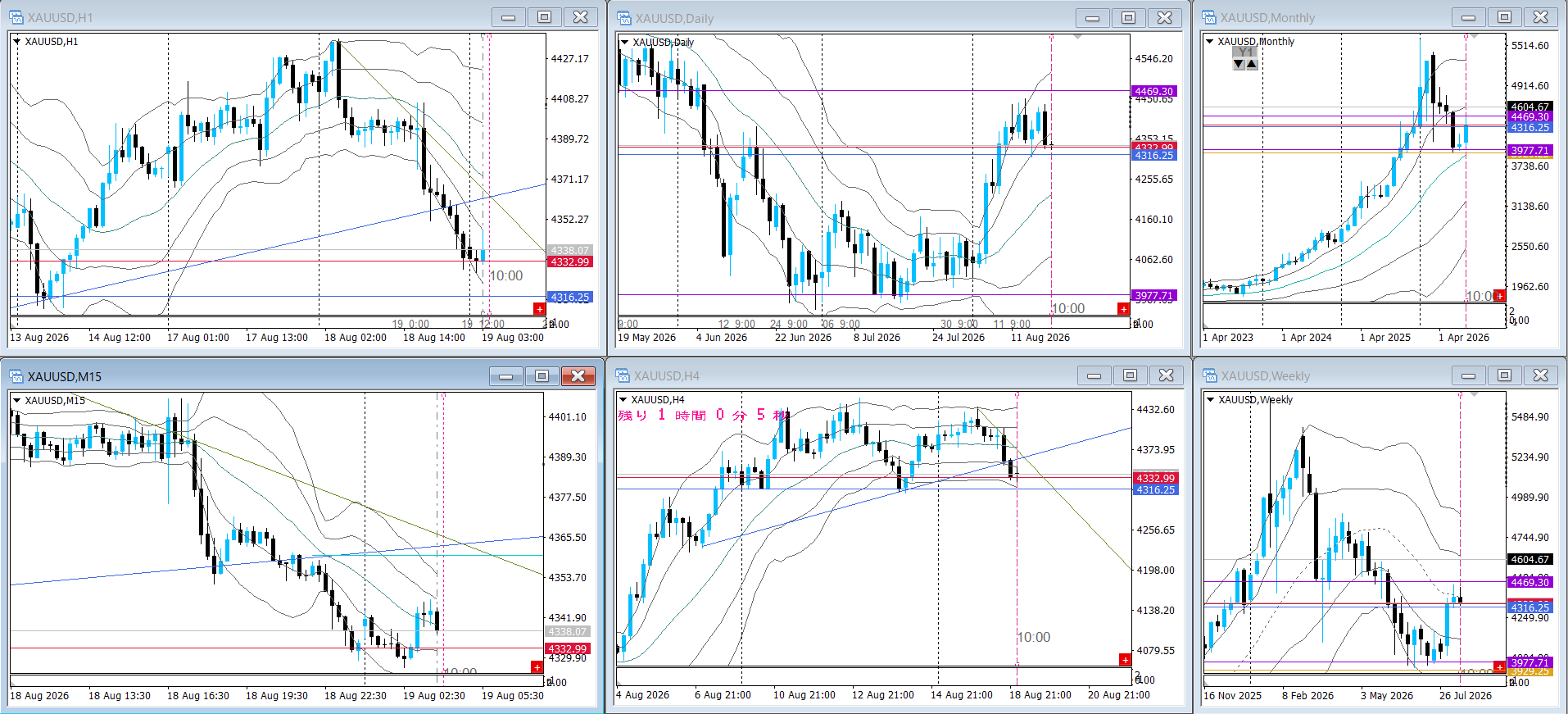Minimize the XAUUSD,H4 chart window
Screen dimensions: 1568x714
click(x=1094, y=375)
